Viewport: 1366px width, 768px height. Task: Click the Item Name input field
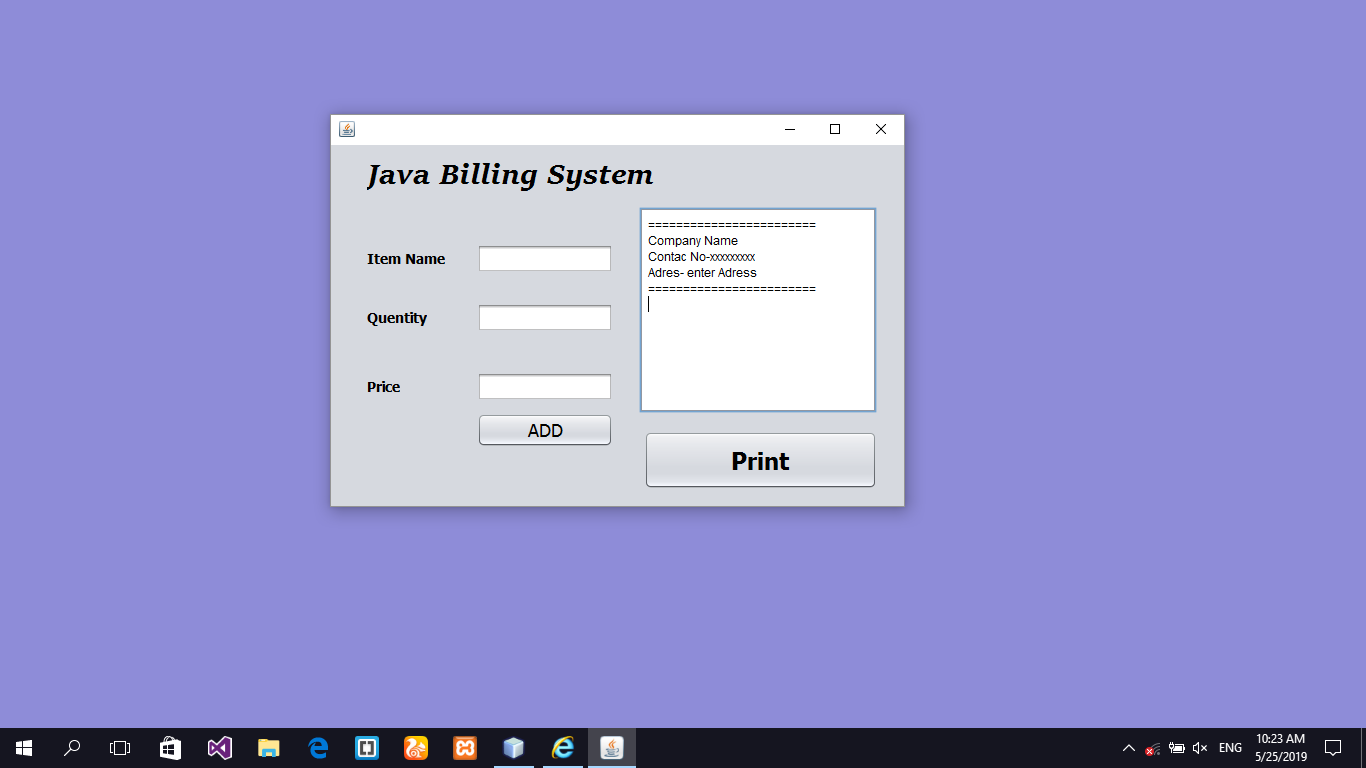(x=544, y=258)
